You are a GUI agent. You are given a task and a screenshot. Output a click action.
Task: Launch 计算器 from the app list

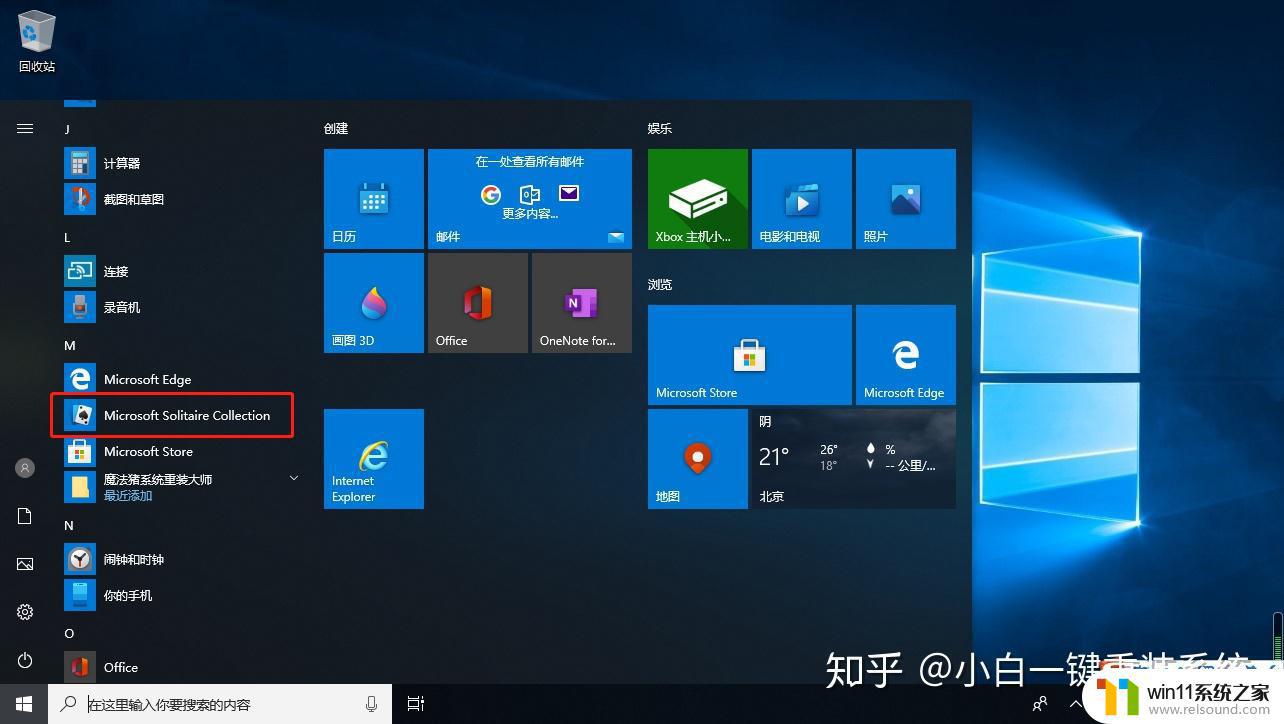pyautogui.click(x=182, y=163)
